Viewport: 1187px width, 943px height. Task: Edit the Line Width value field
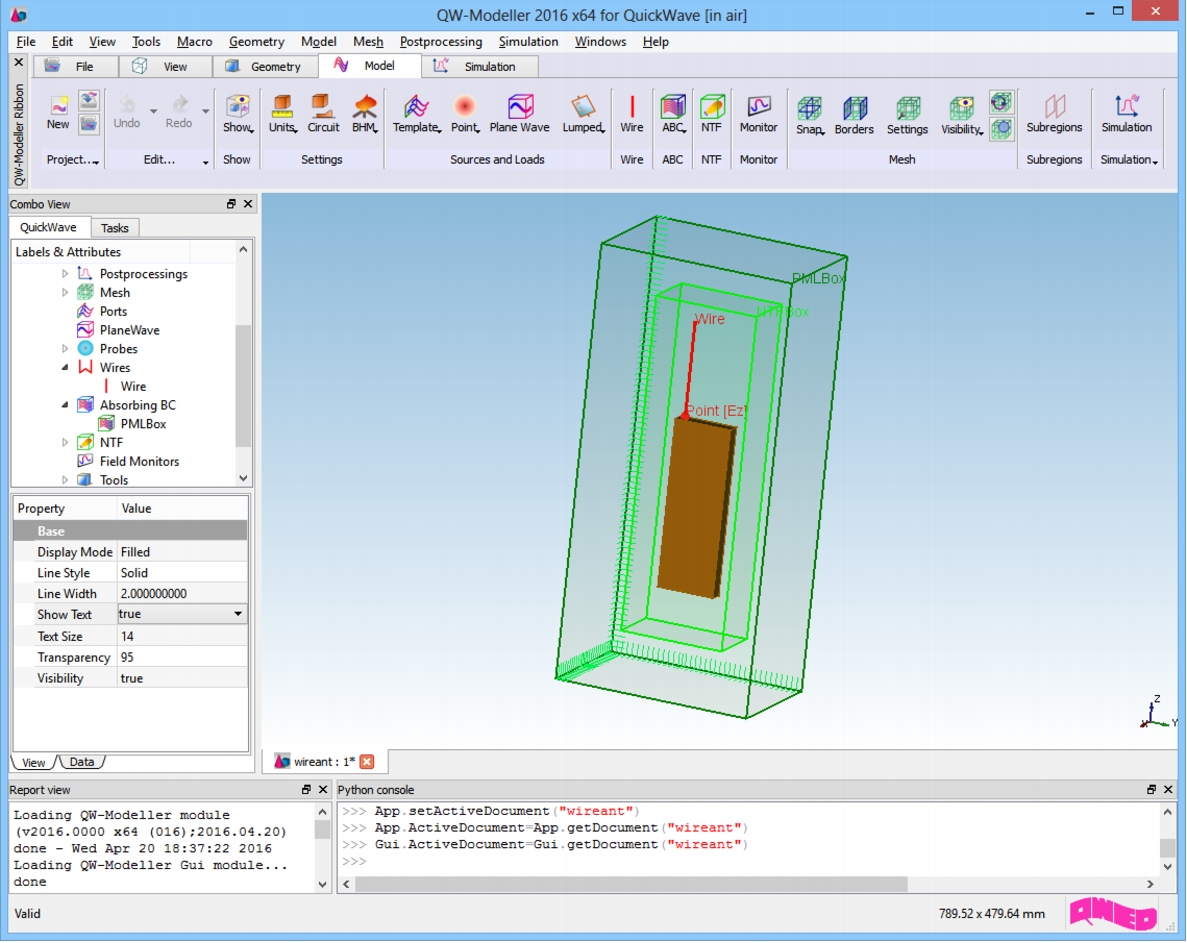pyautogui.click(x=182, y=593)
